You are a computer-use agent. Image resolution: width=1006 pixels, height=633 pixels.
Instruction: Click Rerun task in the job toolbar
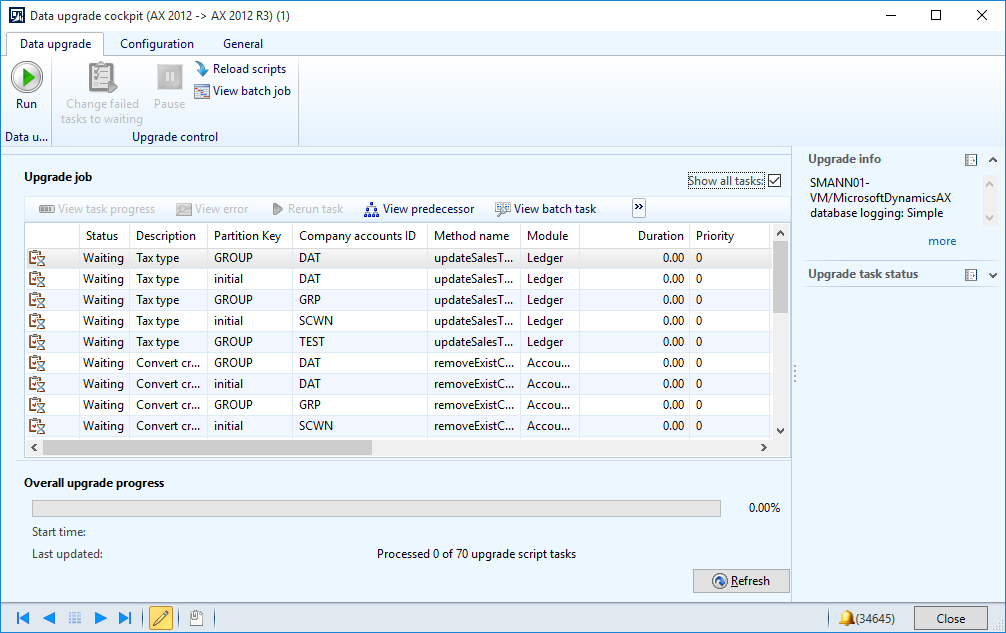click(x=308, y=209)
